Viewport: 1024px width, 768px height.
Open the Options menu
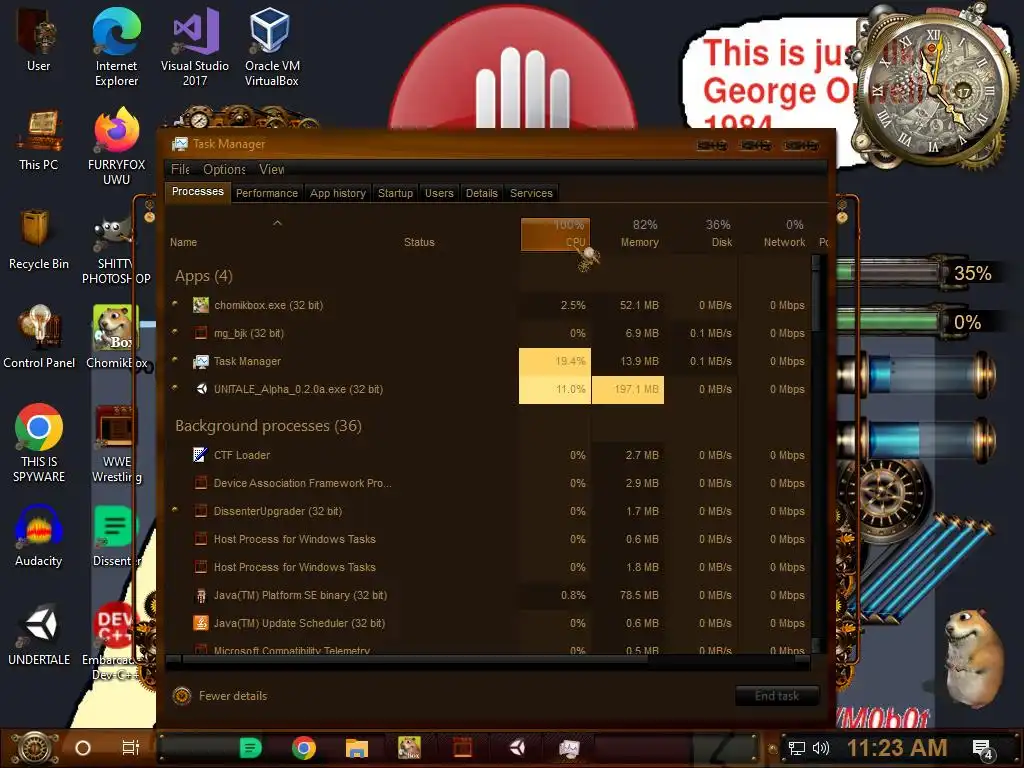(x=224, y=169)
